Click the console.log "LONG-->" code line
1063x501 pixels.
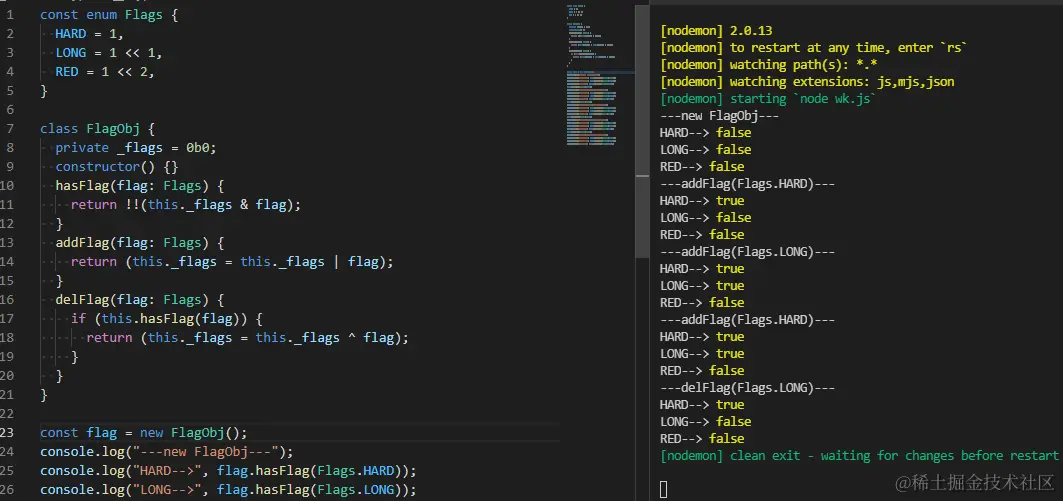(x=228, y=489)
